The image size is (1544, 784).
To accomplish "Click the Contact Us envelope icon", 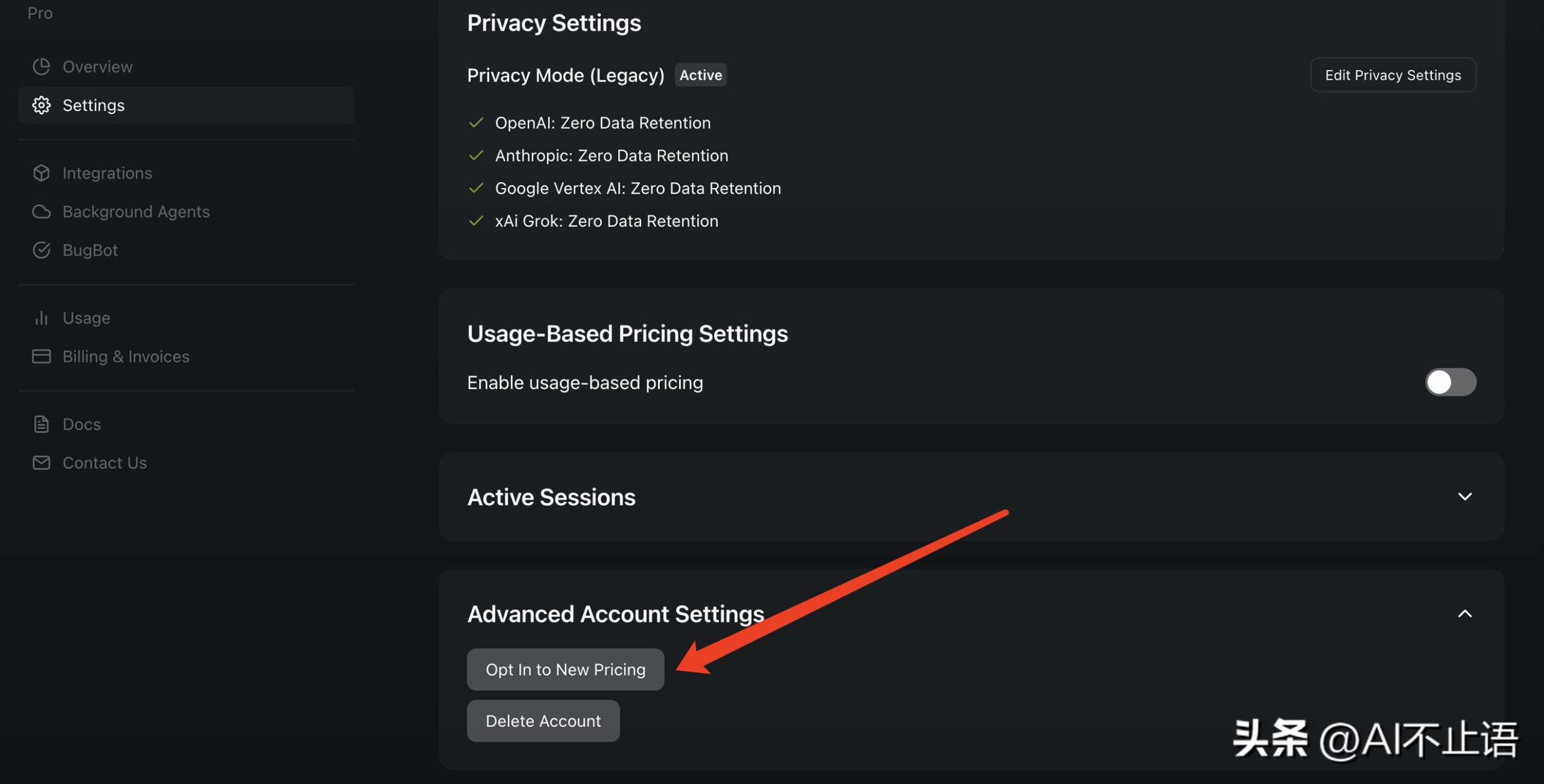I will [x=41, y=463].
